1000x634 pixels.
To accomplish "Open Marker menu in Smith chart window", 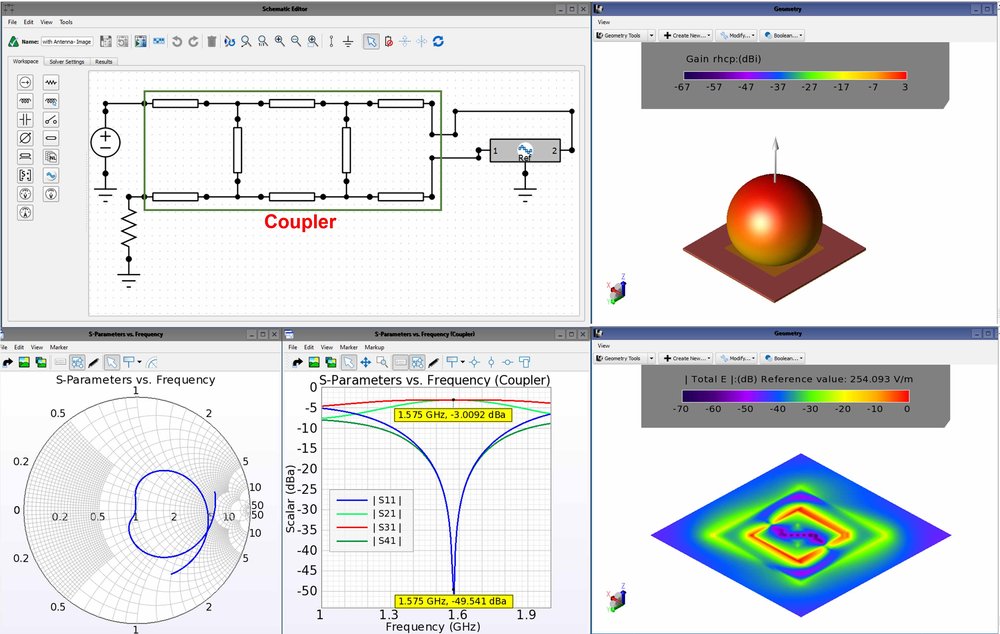I will tap(59, 348).
